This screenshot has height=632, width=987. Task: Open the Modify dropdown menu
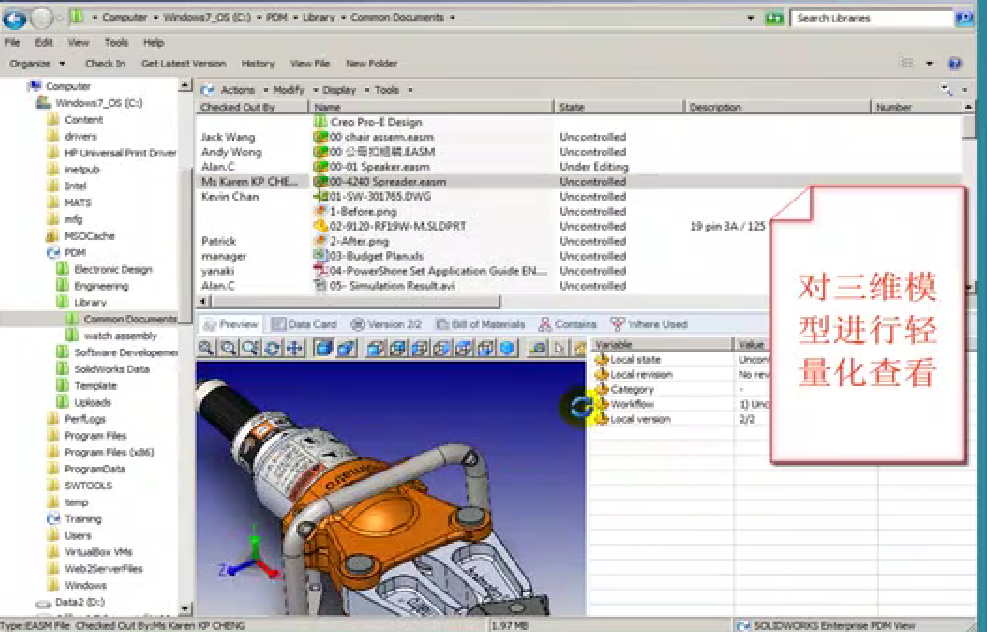[296, 90]
